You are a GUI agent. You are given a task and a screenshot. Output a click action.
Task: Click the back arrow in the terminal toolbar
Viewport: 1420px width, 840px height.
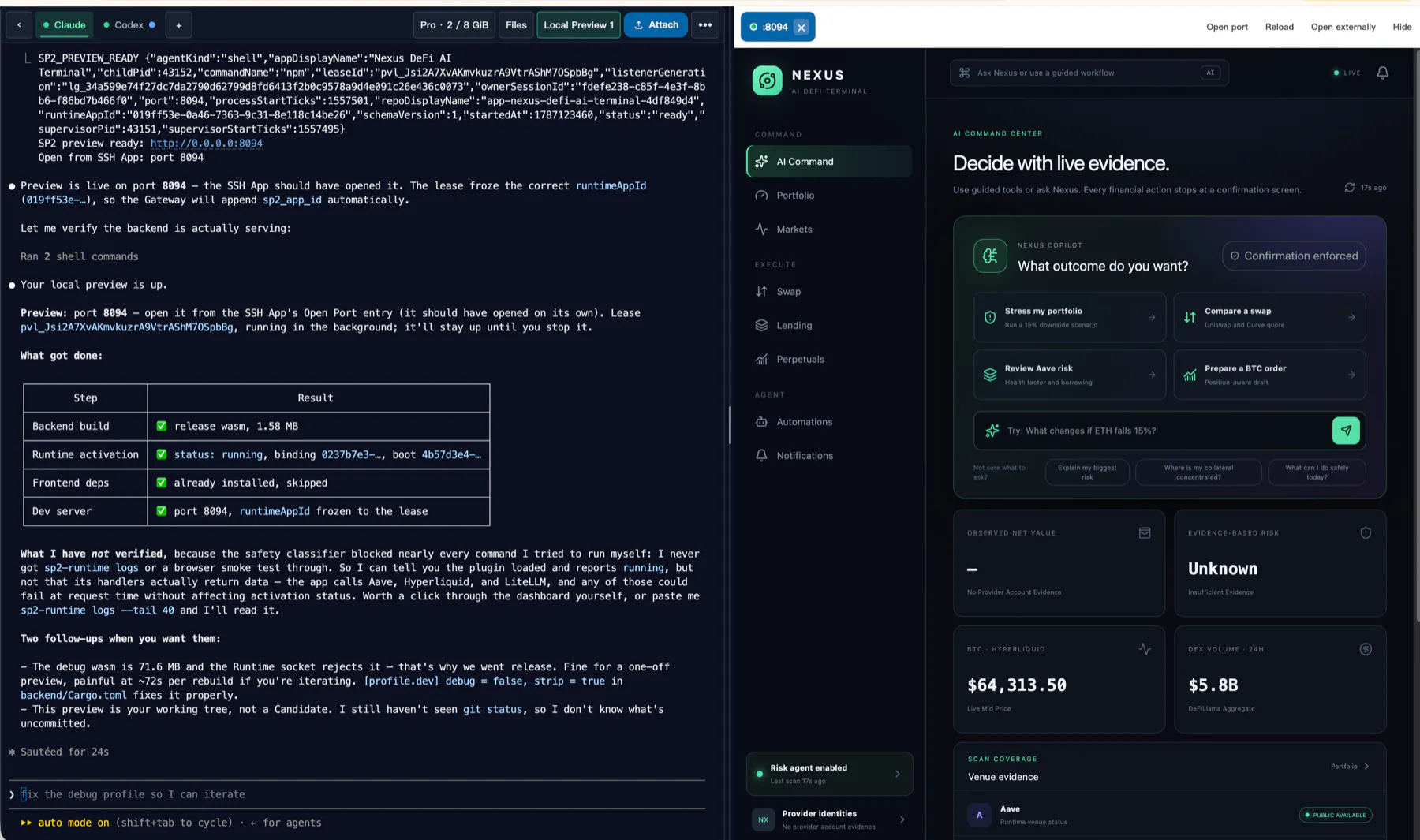point(19,25)
